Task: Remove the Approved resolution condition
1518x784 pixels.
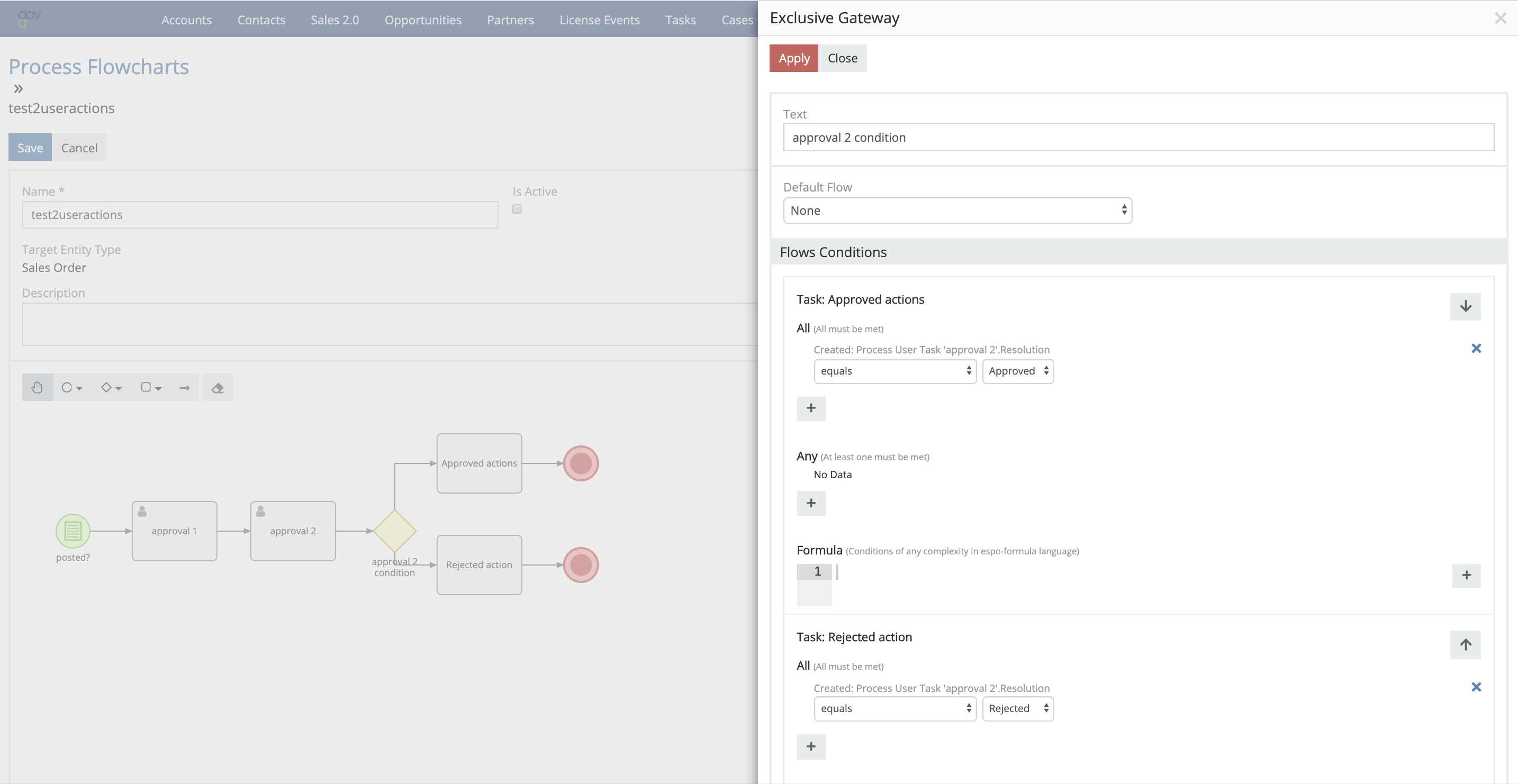Action: point(1476,348)
